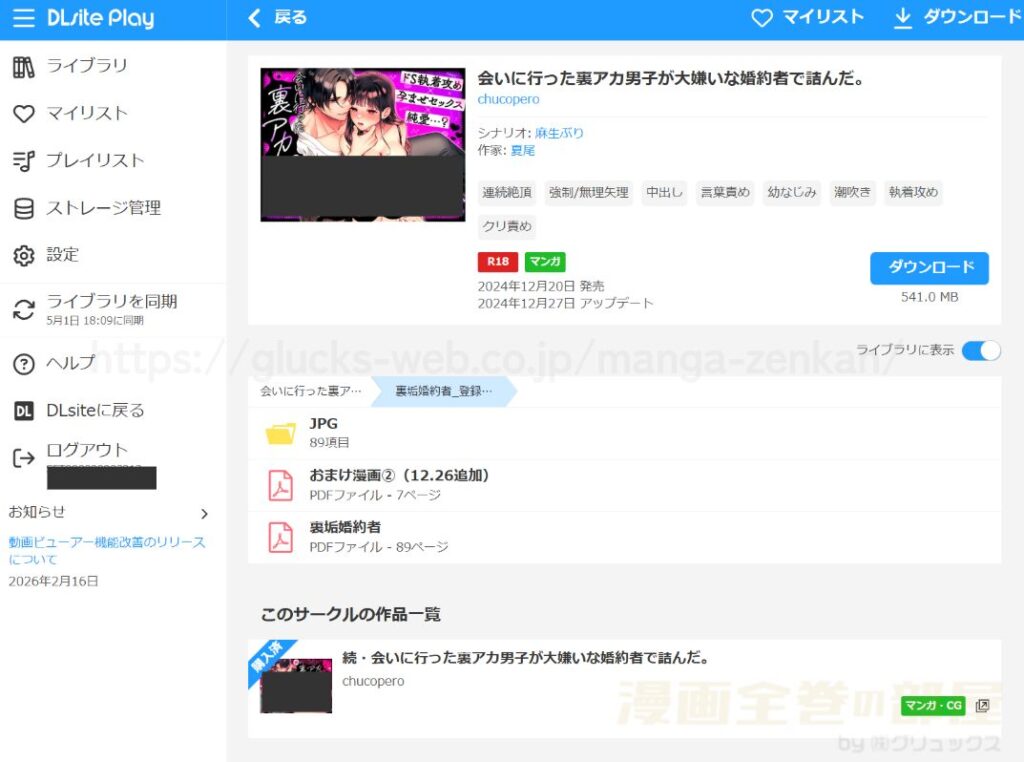Click ダウンロード in the top bar
The width and height of the screenshot is (1024, 762).
click(972, 18)
